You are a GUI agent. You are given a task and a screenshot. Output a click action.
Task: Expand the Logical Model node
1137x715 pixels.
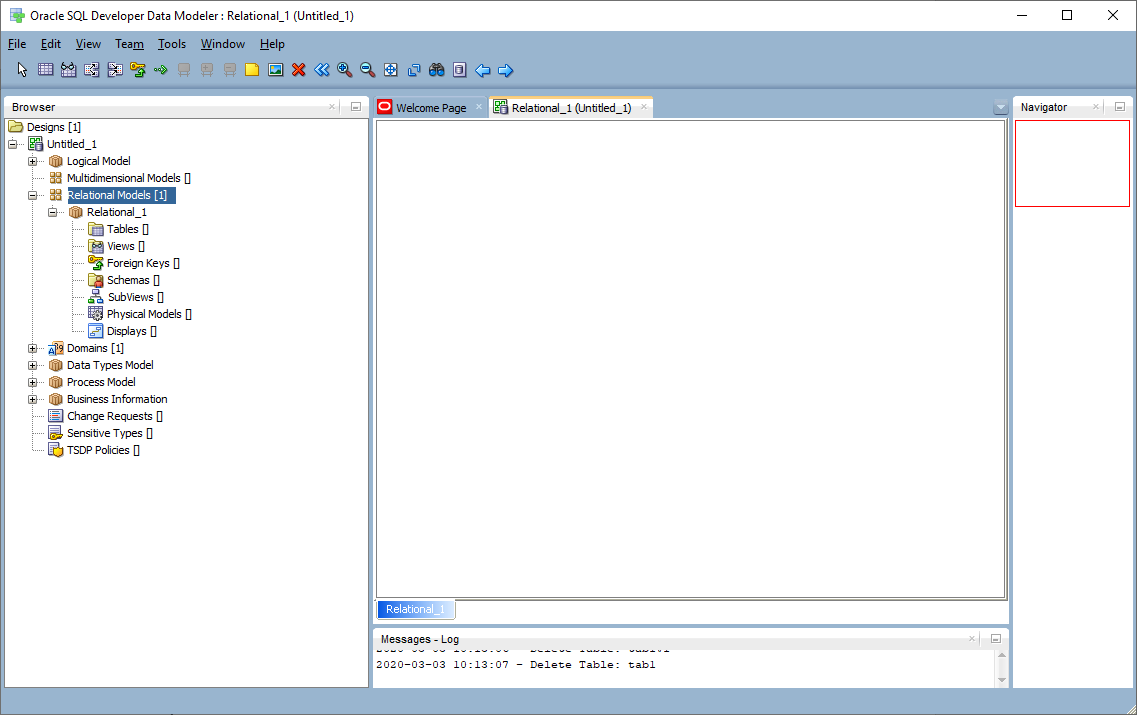[33, 161]
